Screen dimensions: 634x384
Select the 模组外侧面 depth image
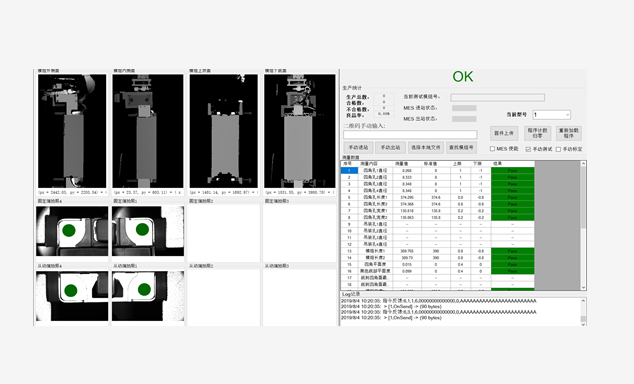pos(72,131)
